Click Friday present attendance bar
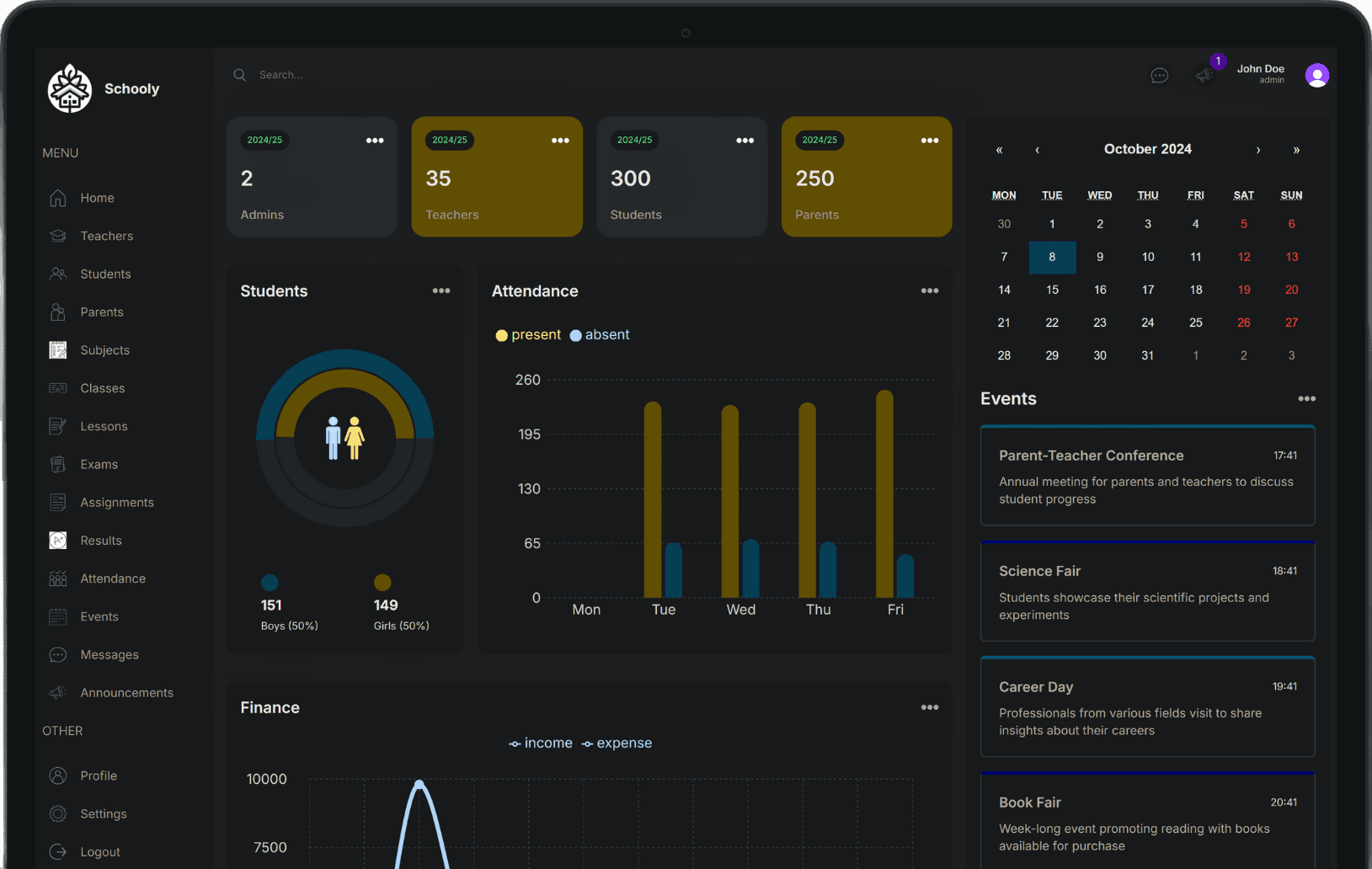Image resolution: width=1372 pixels, height=869 pixels. [x=884, y=494]
